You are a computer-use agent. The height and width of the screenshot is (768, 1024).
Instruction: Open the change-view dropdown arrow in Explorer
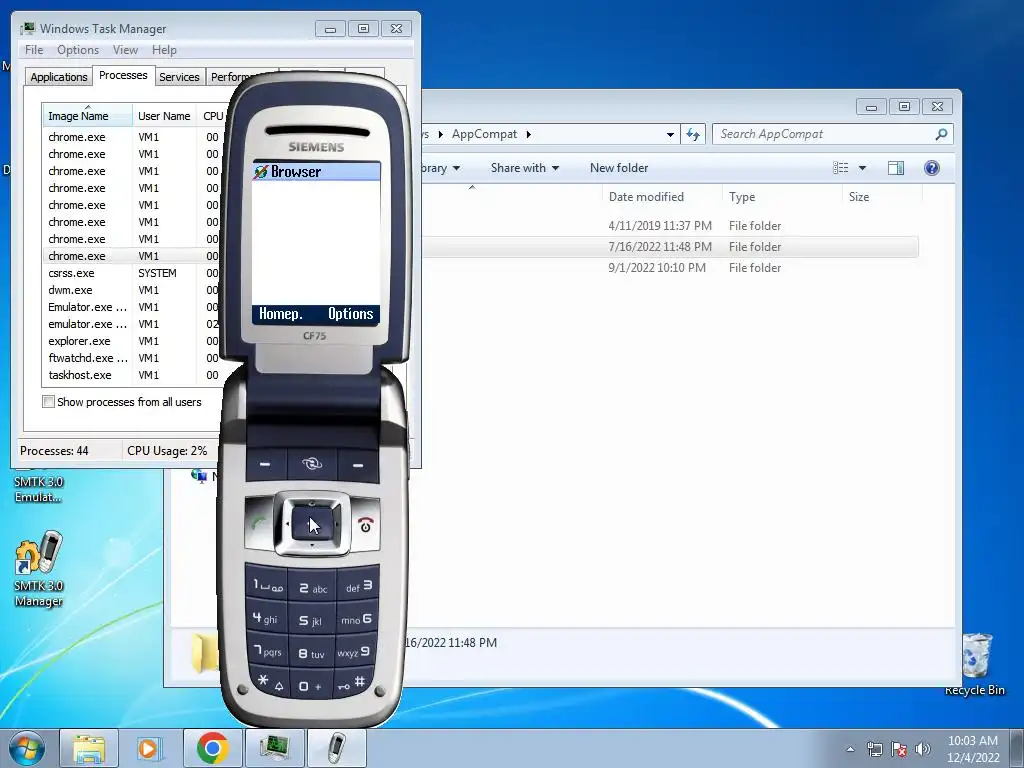862,168
